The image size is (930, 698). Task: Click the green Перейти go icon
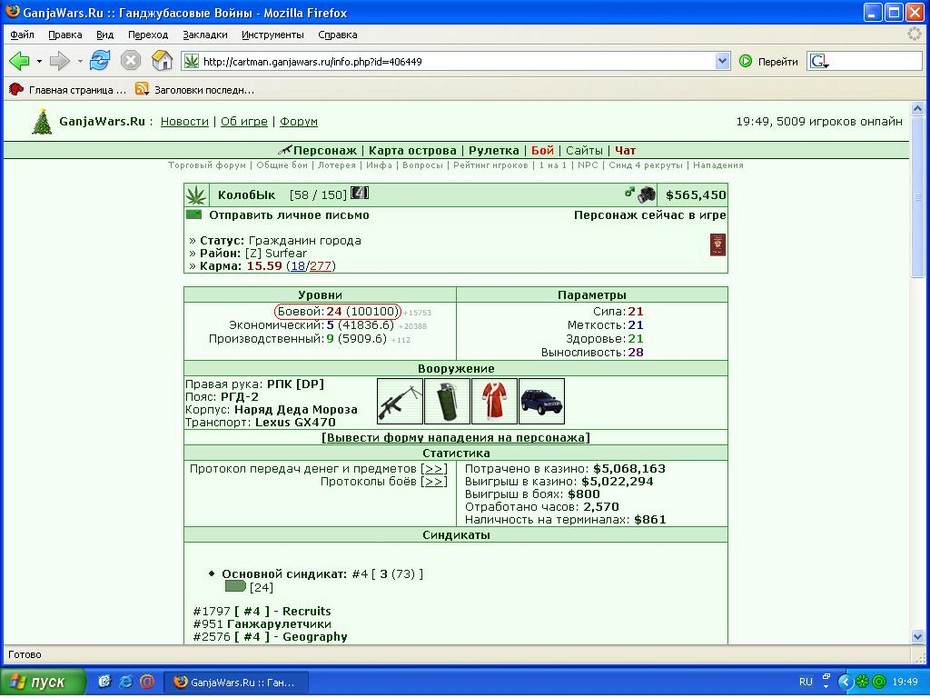(x=746, y=61)
